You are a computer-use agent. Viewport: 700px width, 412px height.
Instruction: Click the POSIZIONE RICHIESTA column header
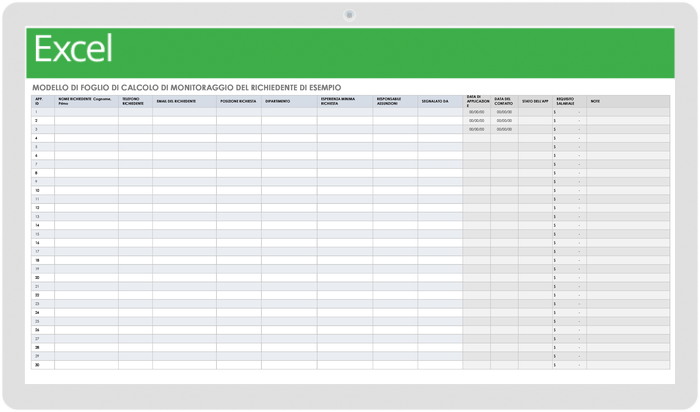tap(239, 101)
